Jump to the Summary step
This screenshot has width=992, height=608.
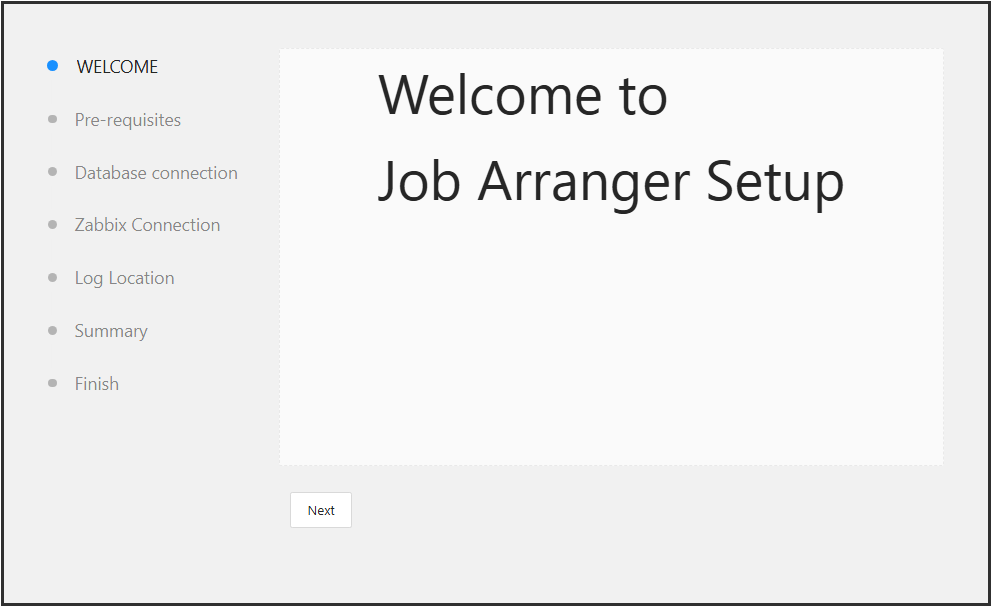[x=111, y=331]
